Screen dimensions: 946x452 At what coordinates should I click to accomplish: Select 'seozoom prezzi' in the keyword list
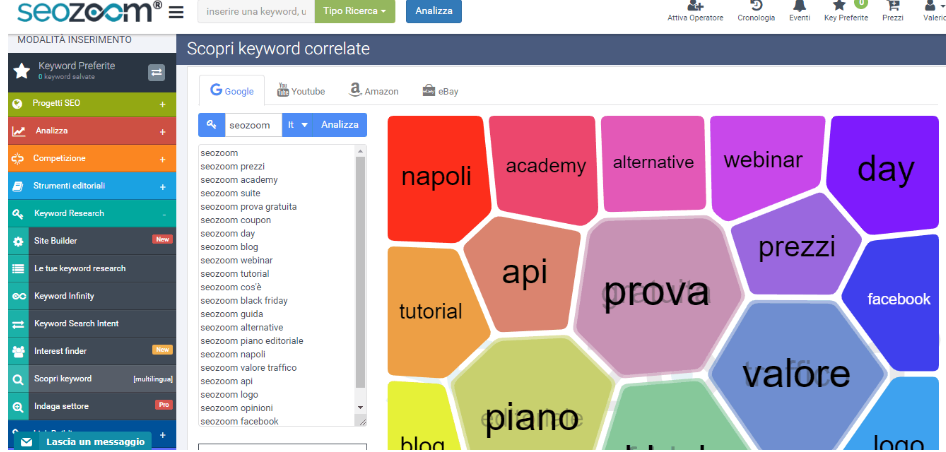pos(232,167)
